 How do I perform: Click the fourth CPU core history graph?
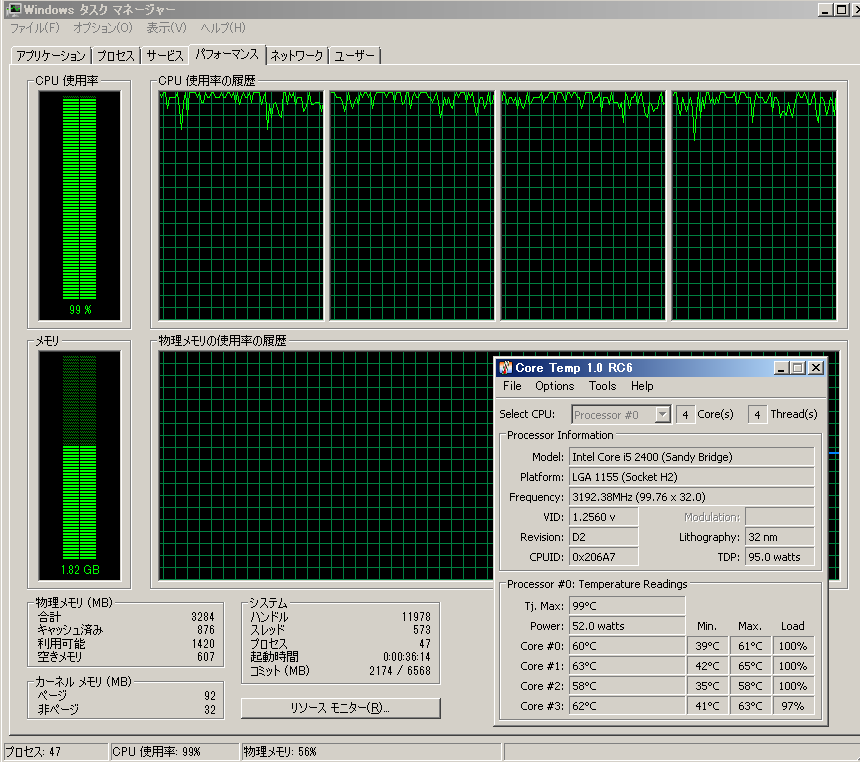click(x=754, y=205)
